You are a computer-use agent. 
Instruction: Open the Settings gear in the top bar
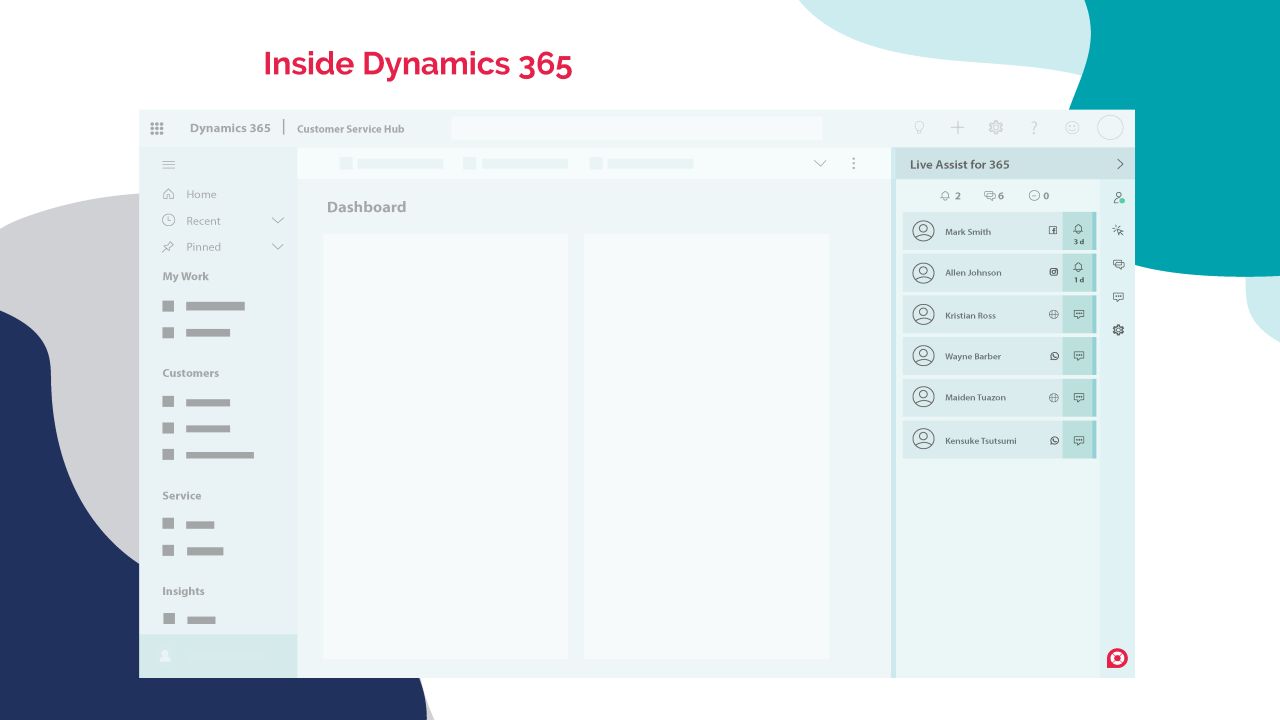pyautogui.click(x=996, y=128)
